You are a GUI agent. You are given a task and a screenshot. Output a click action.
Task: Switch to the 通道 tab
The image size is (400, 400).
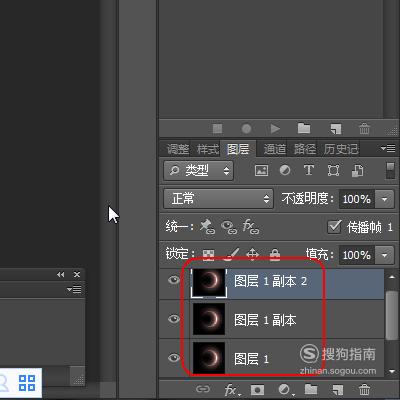275,149
